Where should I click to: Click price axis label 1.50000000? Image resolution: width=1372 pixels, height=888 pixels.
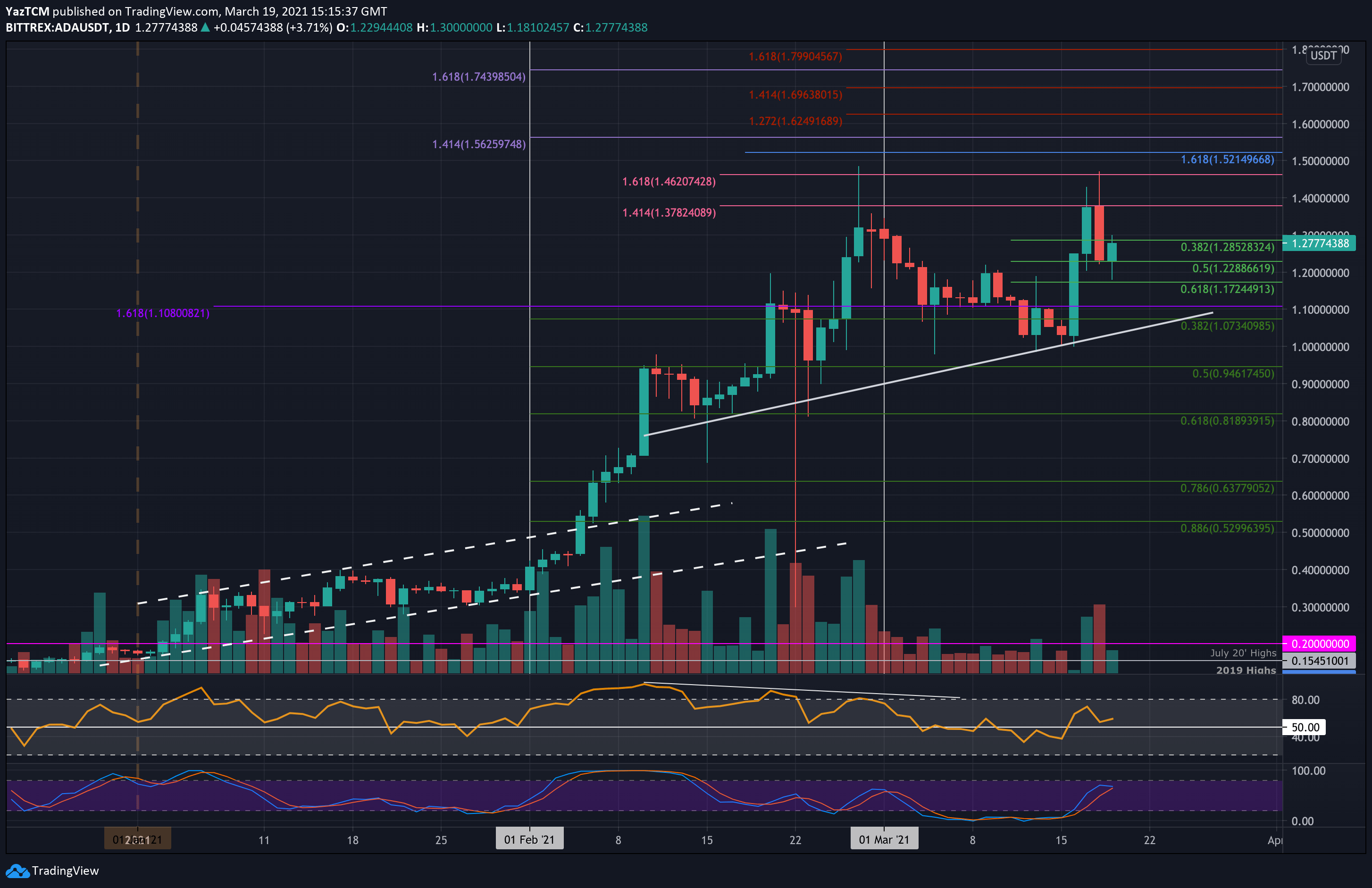coord(1320,161)
